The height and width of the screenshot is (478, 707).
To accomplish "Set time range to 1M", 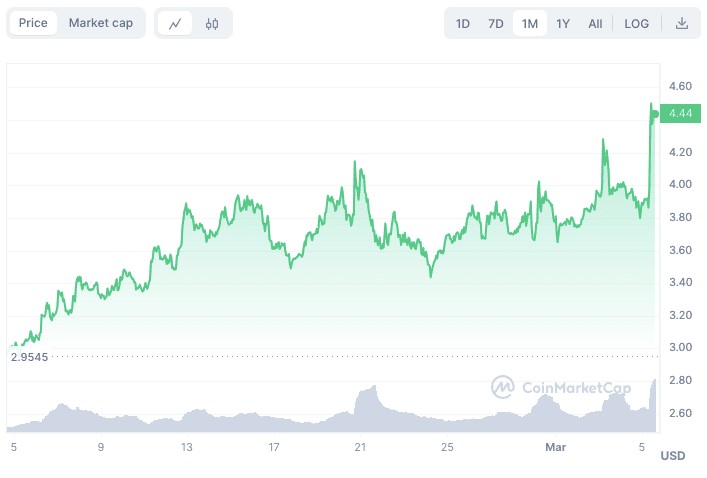I will pos(530,23).
